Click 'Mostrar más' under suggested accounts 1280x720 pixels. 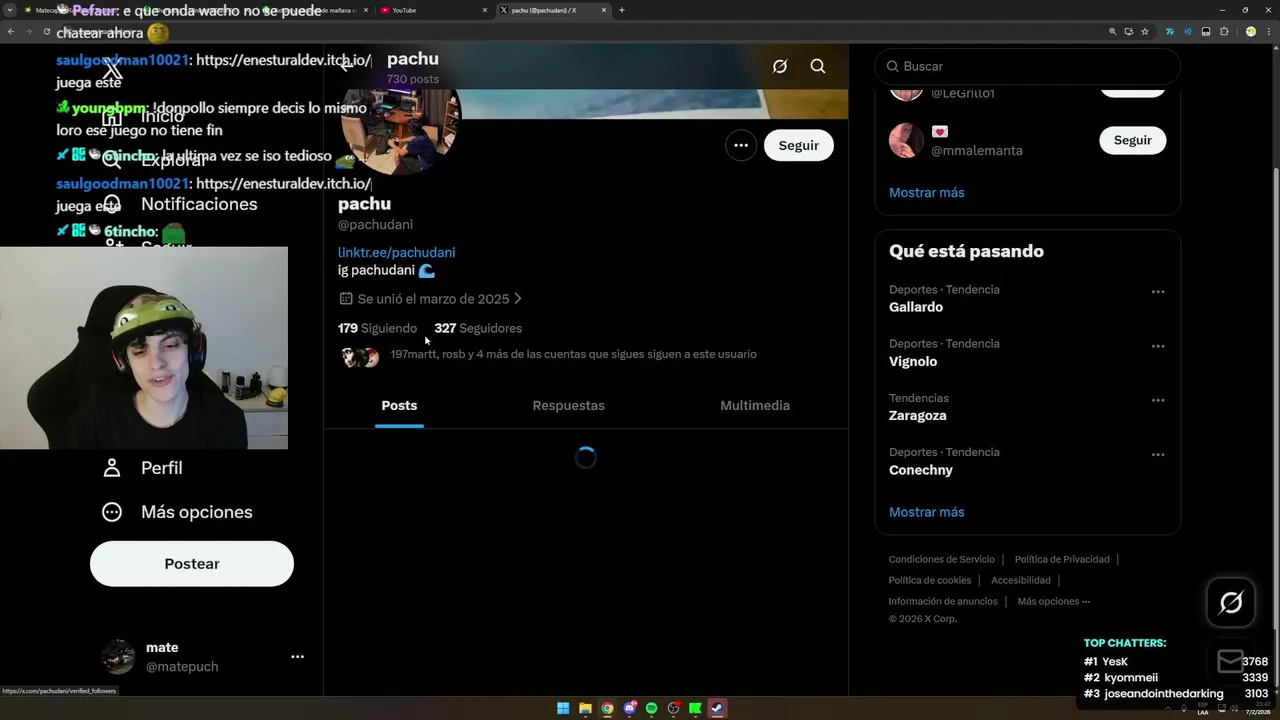pos(927,192)
